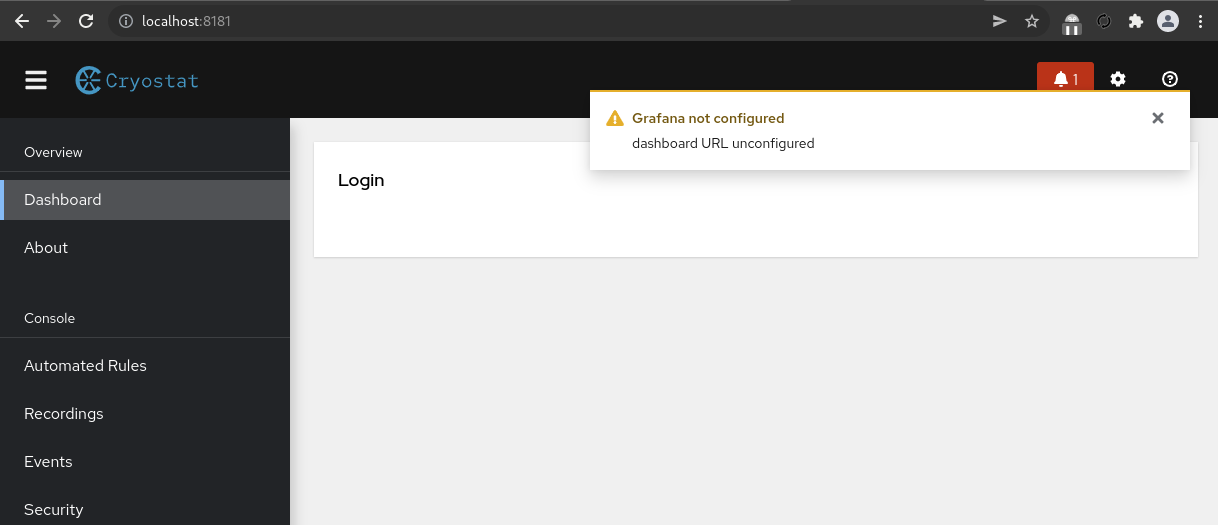Click the first browser extension icon

[1072, 22]
